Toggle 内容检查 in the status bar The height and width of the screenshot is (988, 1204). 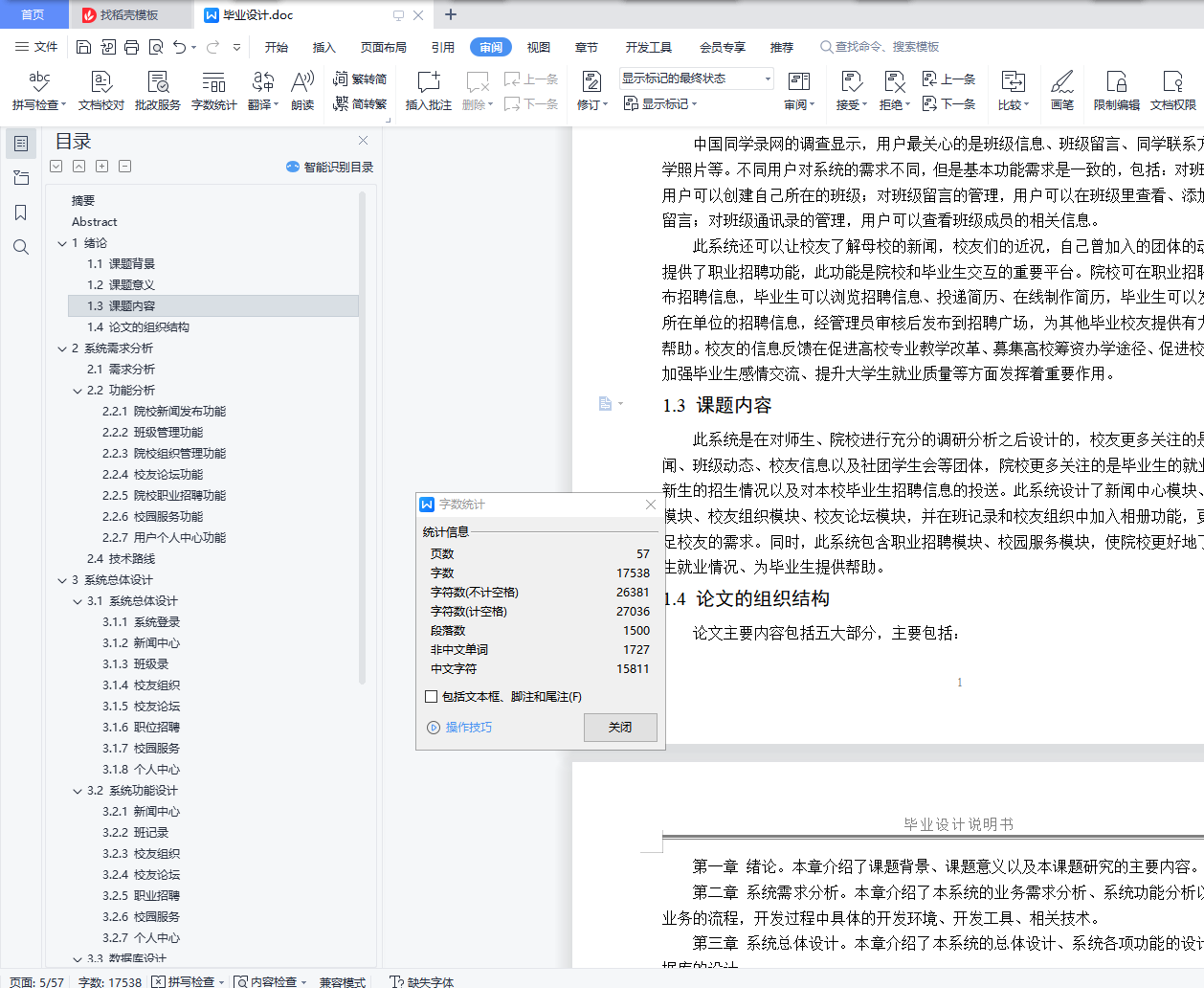[271, 981]
